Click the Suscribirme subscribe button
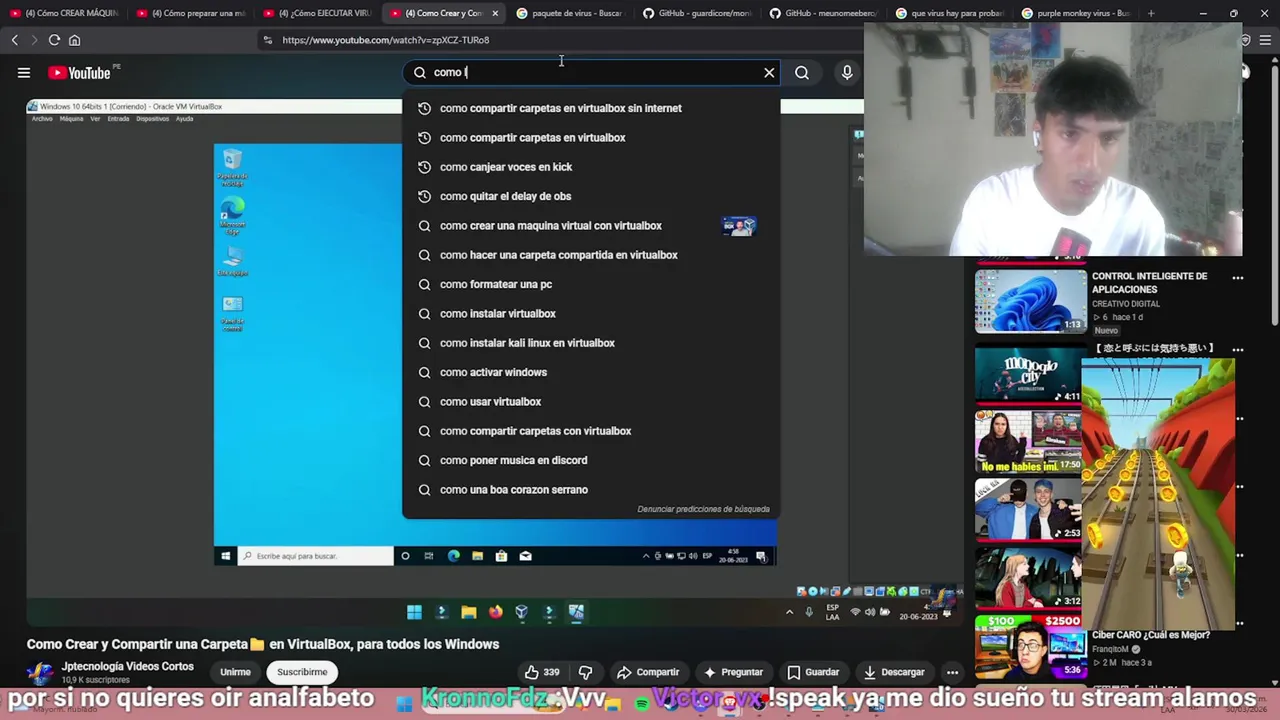This screenshot has width=1280, height=720. click(302, 672)
